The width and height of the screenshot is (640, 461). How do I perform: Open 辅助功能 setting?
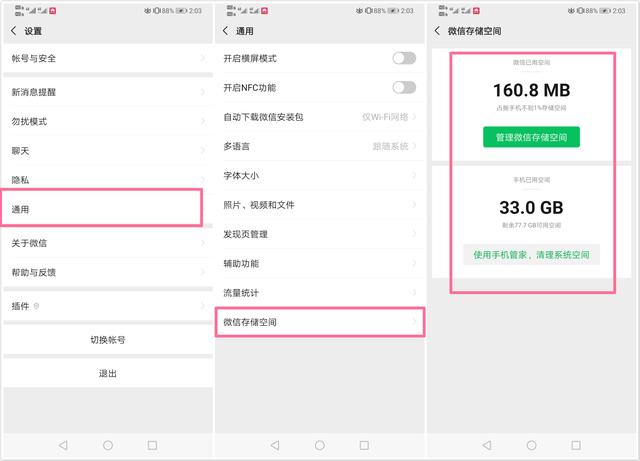320,263
